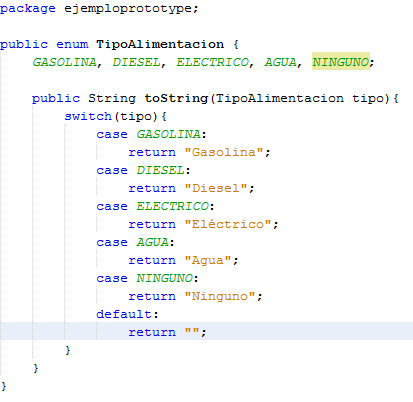Select the DIESEL enum constant in declaration list
413x402 pixels.
tap(137, 62)
